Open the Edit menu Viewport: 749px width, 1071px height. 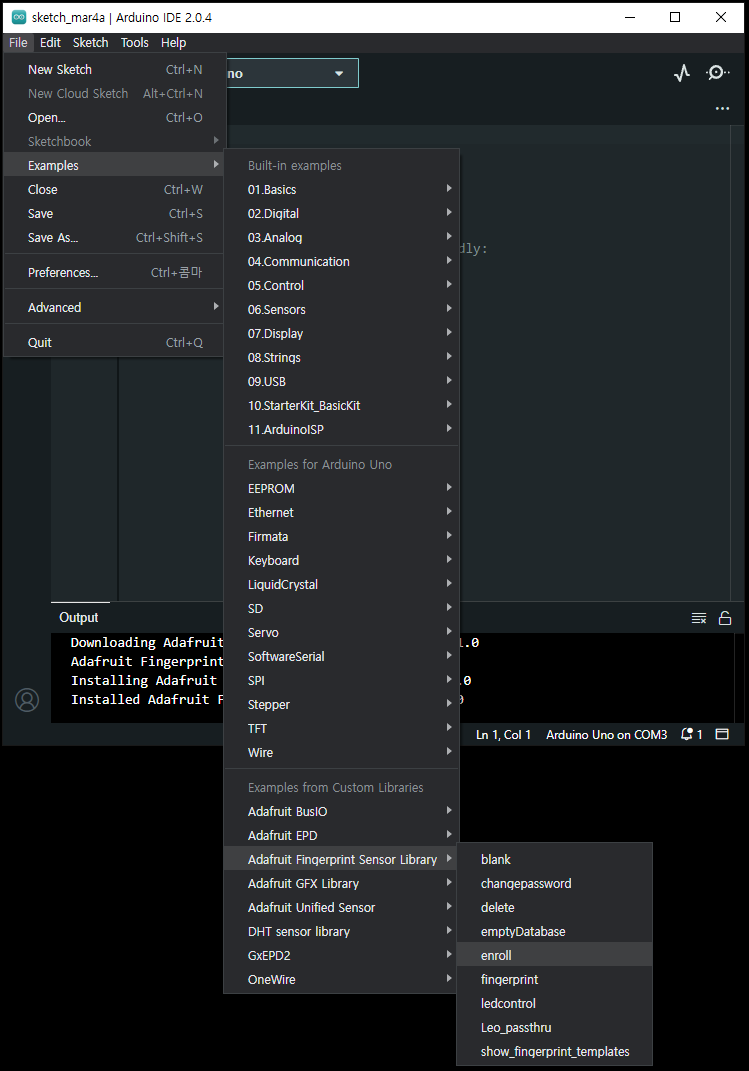[x=50, y=42]
